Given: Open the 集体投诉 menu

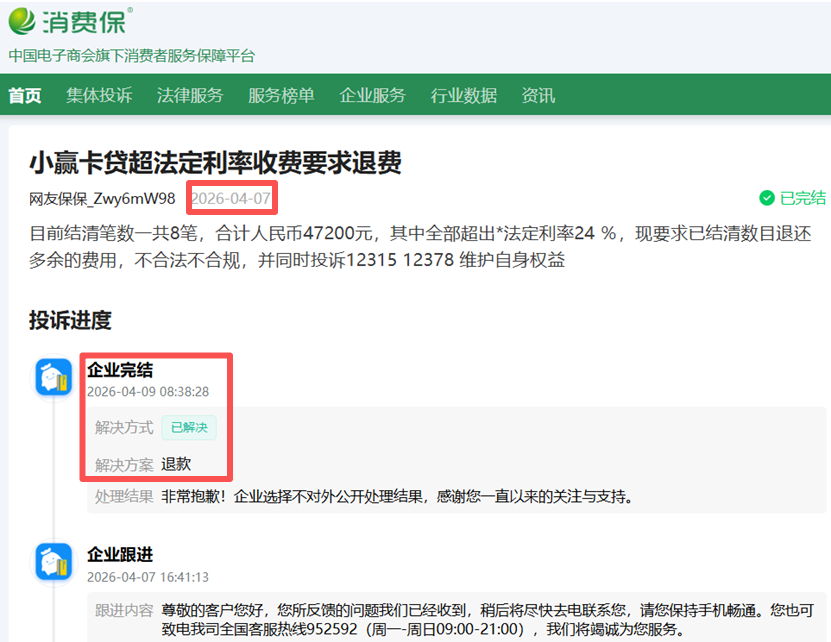Looking at the screenshot, I should 97,96.
